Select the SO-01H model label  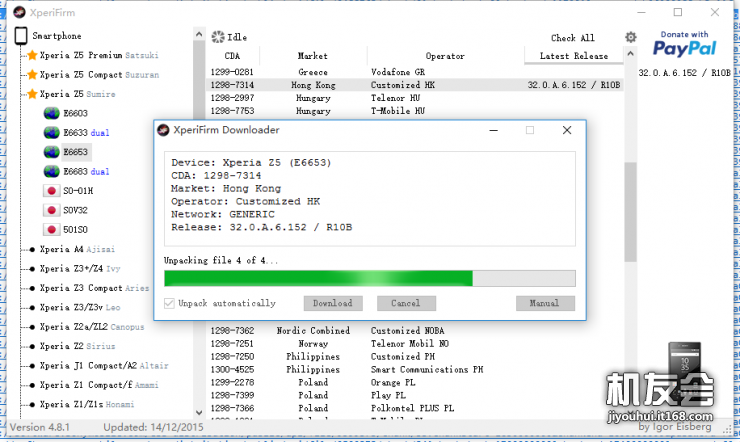[x=78, y=191]
